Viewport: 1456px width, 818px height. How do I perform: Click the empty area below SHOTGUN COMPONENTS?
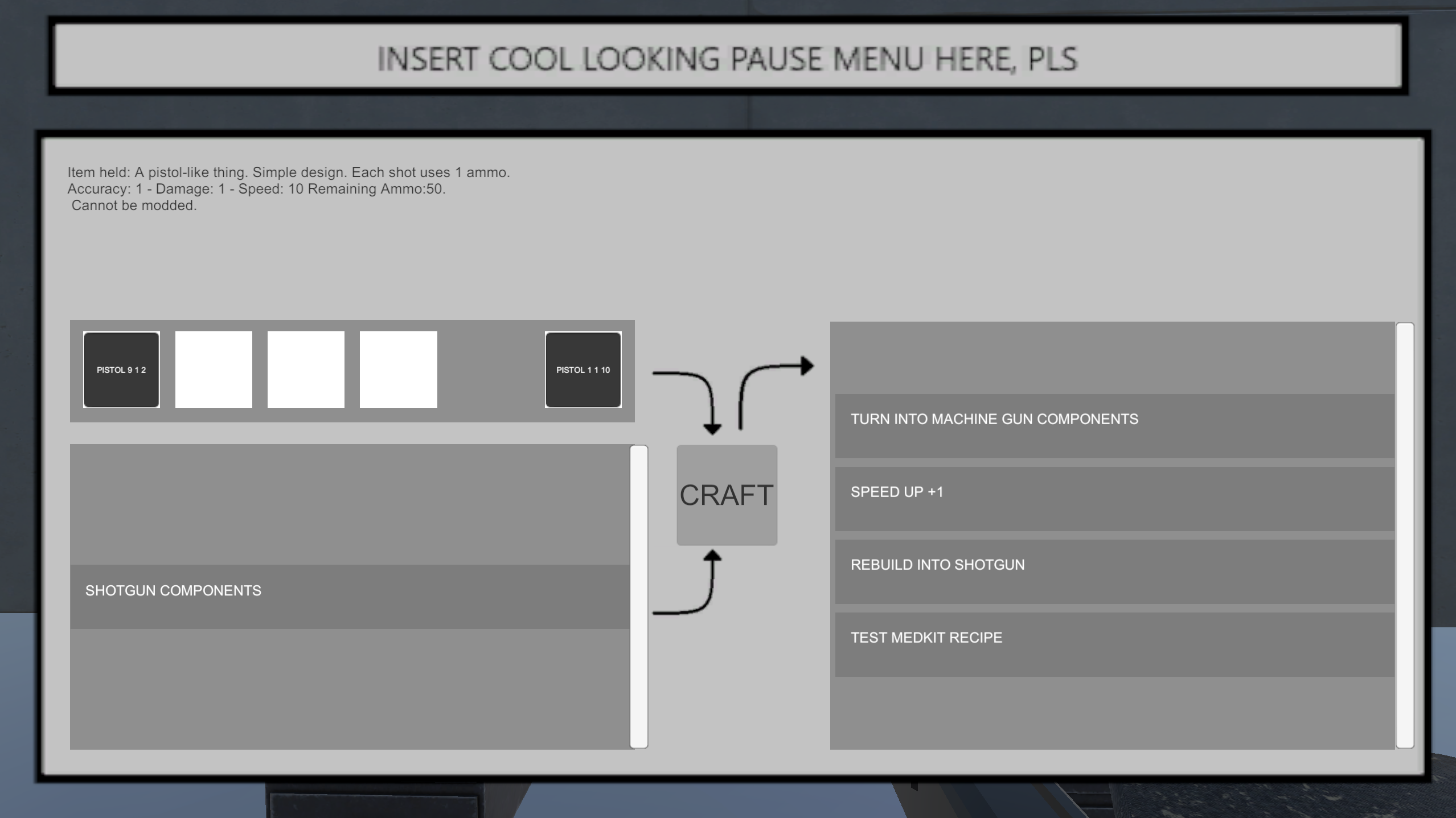coord(350,689)
